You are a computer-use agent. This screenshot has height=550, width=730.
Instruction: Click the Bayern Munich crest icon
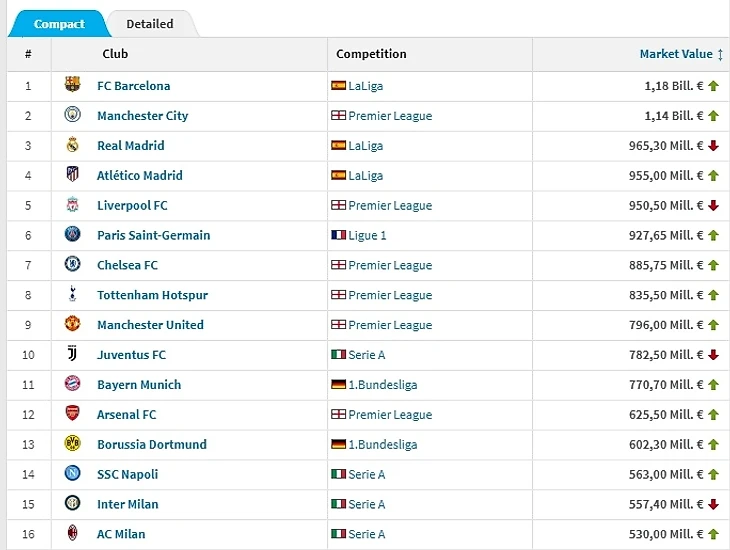pos(72,384)
